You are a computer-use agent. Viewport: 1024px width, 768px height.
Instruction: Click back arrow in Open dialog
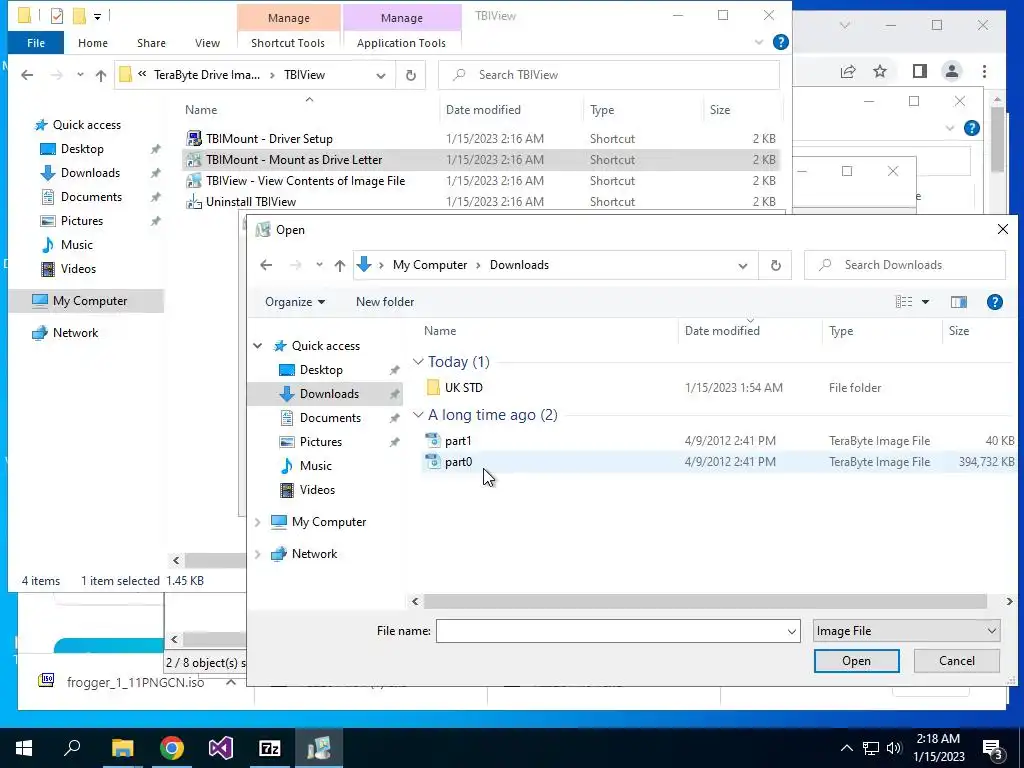266,265
